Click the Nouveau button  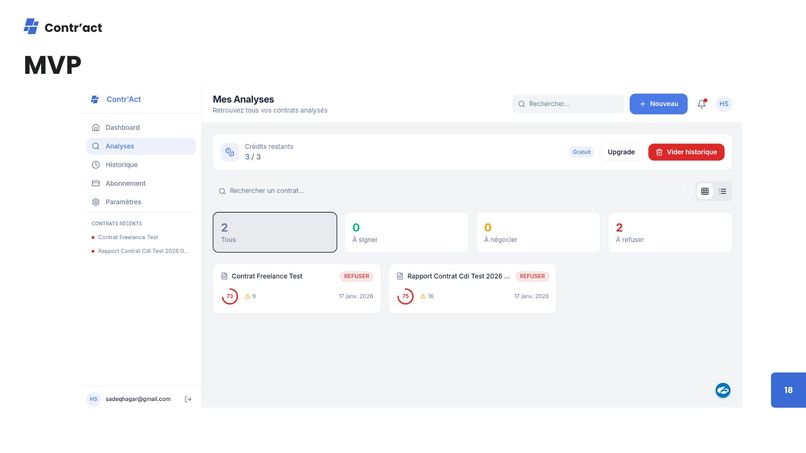pyautogui.click(x=658, y=104)
